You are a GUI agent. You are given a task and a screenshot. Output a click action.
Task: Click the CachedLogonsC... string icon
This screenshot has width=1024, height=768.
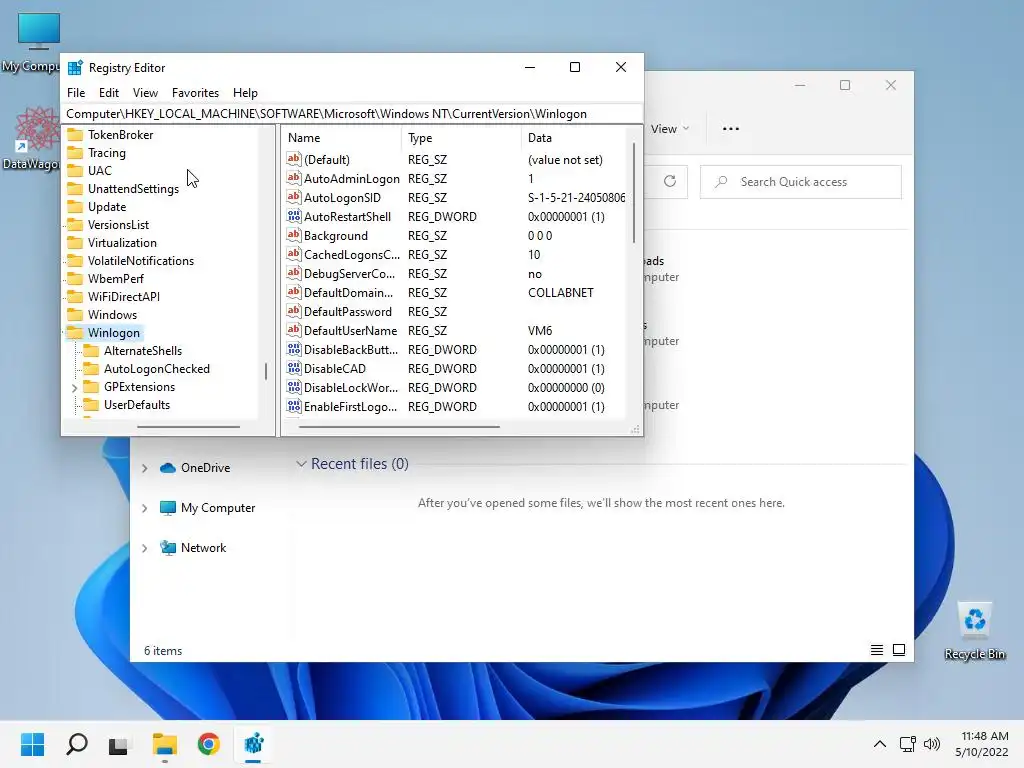(x=294, y=254)
